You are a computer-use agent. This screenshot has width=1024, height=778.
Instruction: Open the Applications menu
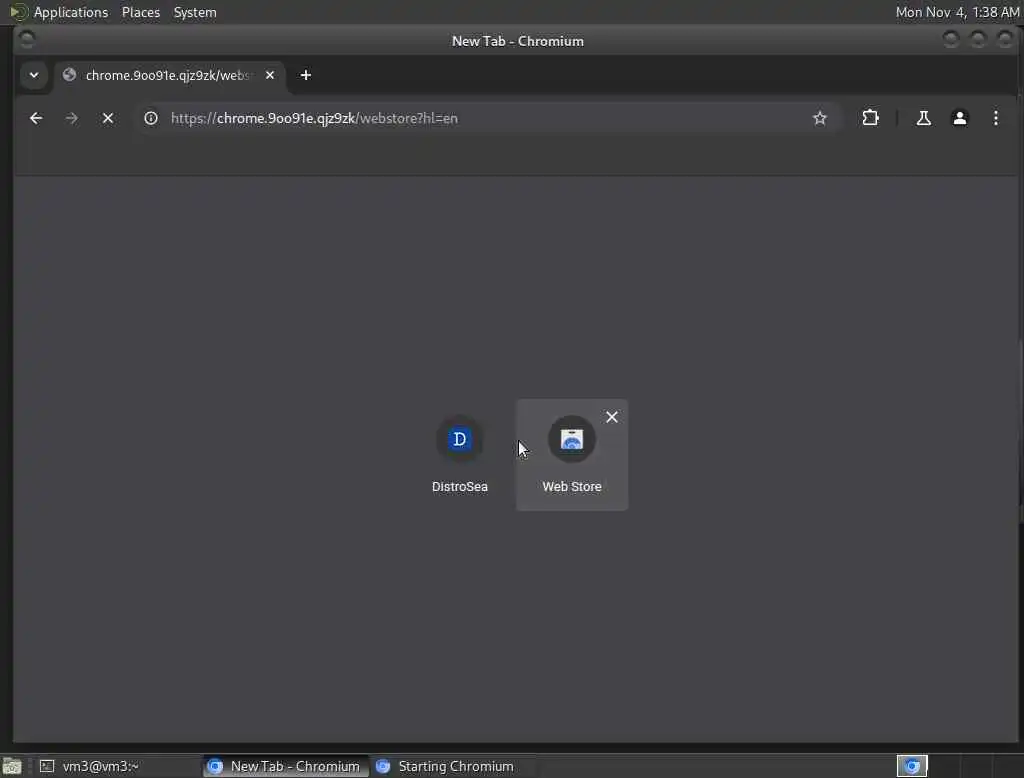pyautogui.click(x=71, y=12)
